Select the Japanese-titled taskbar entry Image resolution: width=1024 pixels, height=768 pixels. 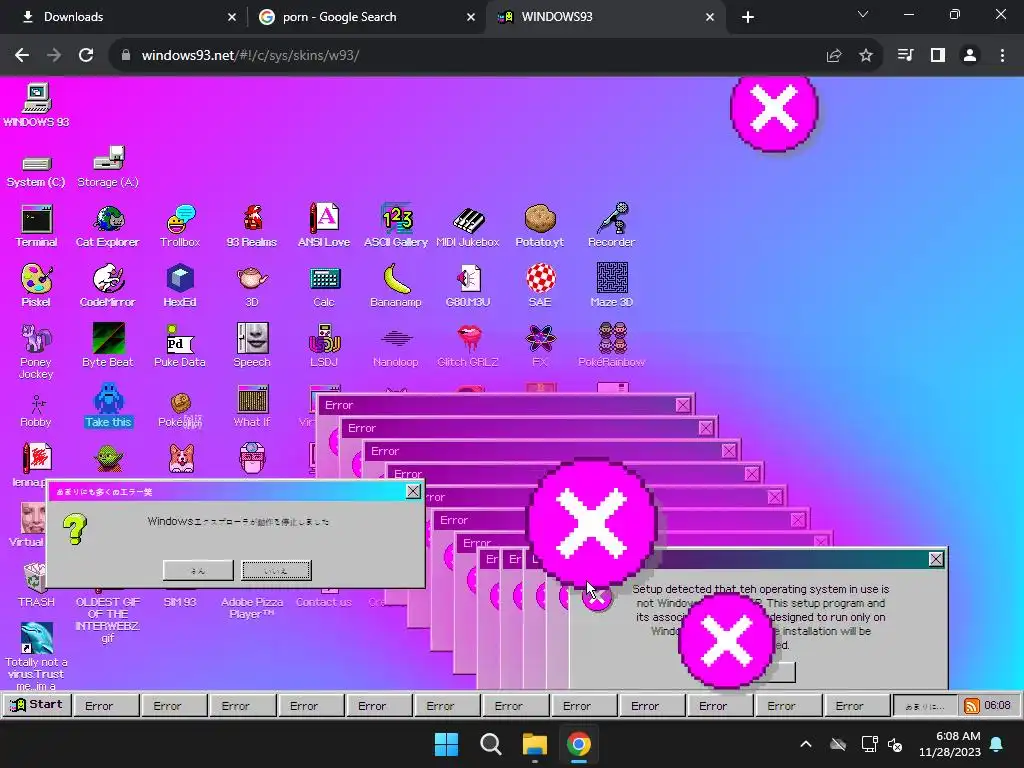coord(924,706)
